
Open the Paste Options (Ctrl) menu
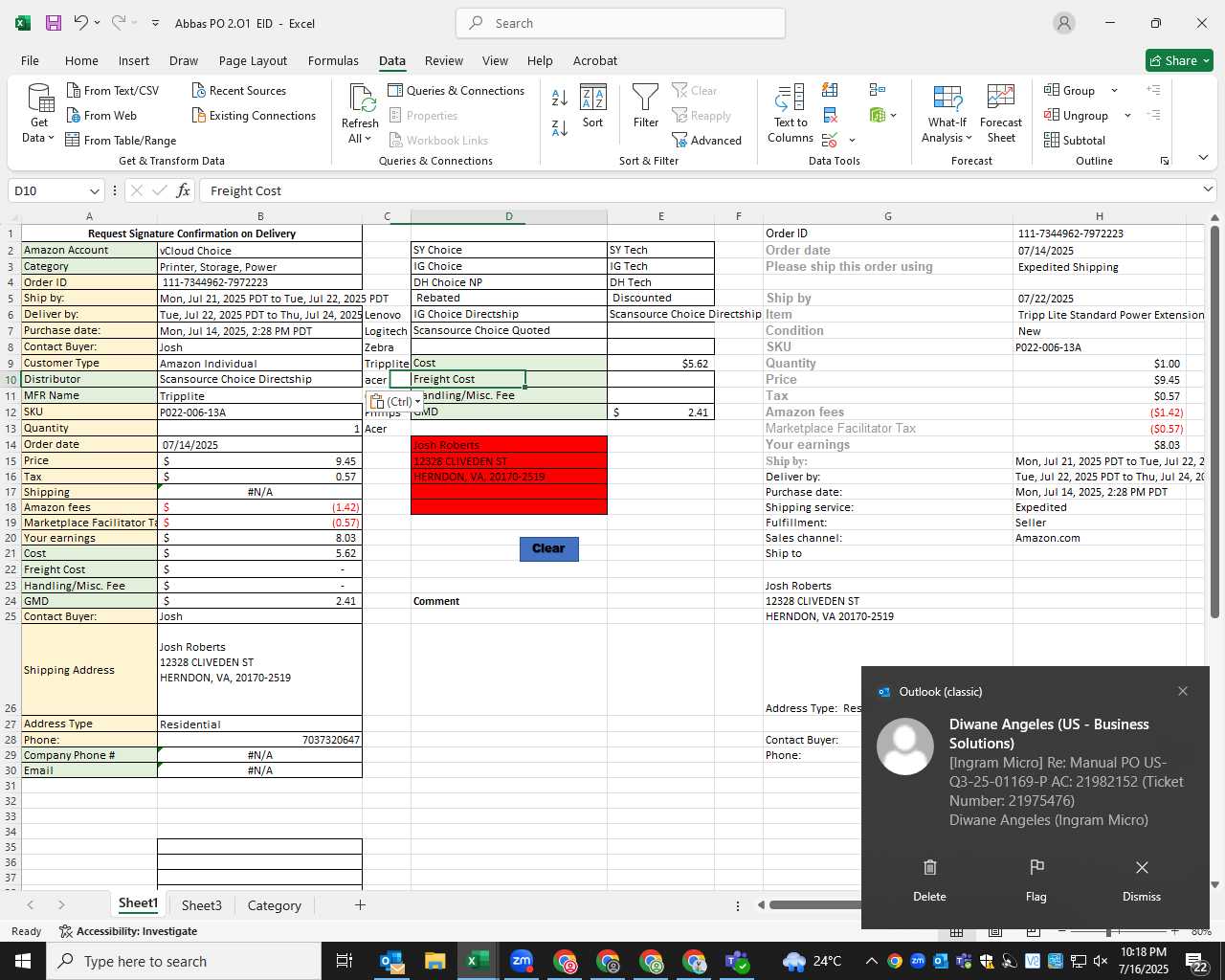394,401
